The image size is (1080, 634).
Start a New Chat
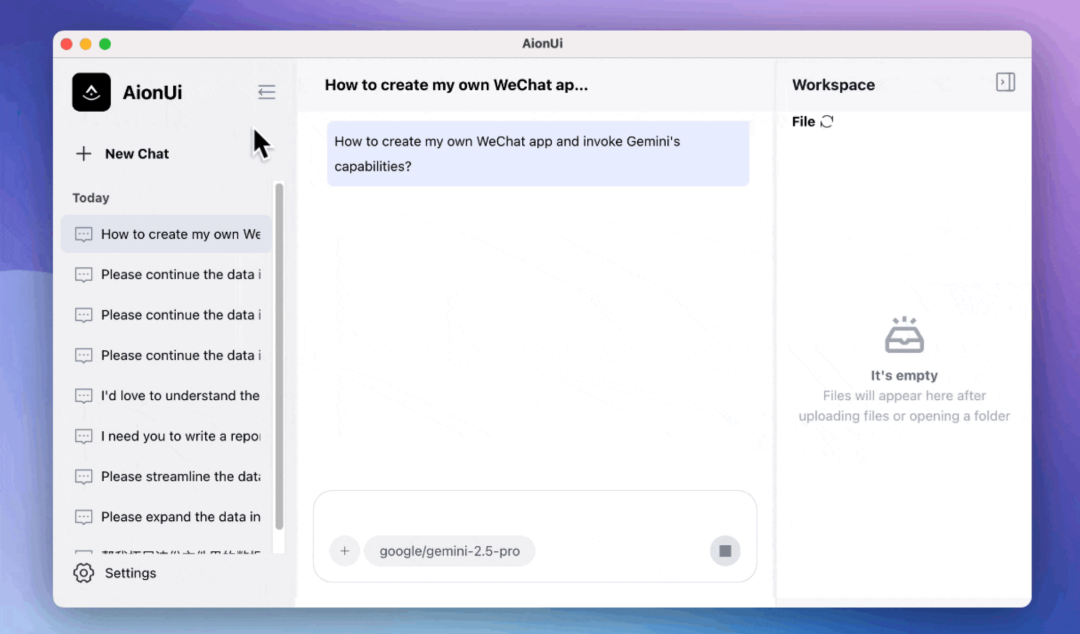[x=122, y=154]
